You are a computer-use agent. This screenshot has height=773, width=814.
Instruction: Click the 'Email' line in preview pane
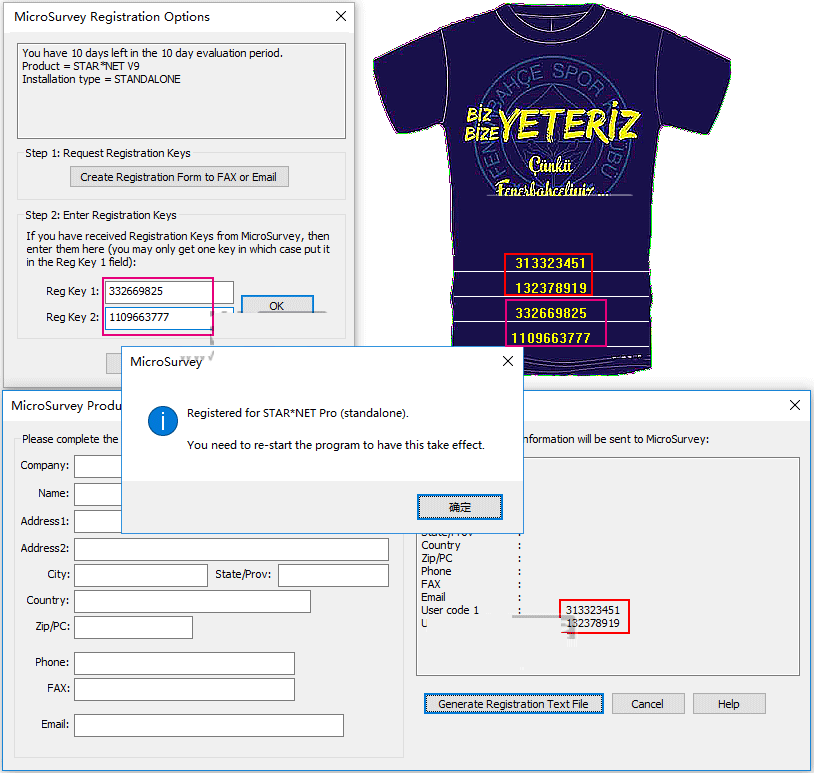(433, 597)
